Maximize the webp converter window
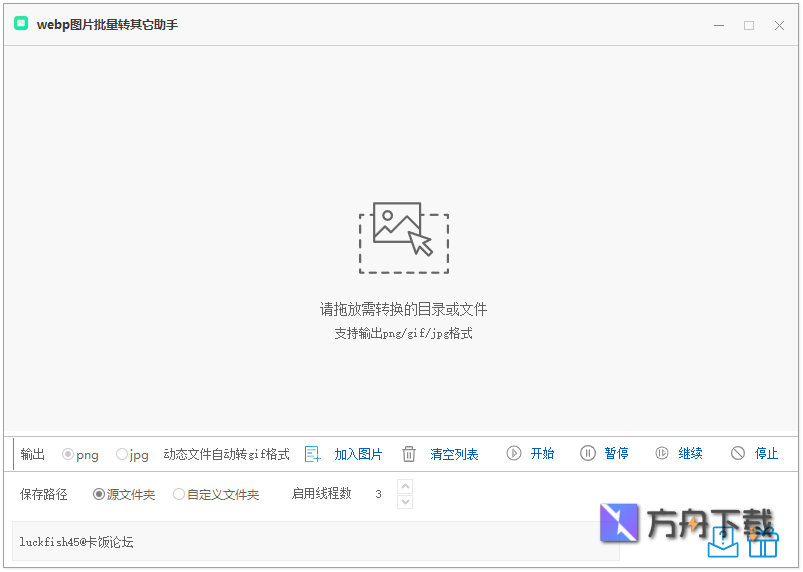 point(749,25)
